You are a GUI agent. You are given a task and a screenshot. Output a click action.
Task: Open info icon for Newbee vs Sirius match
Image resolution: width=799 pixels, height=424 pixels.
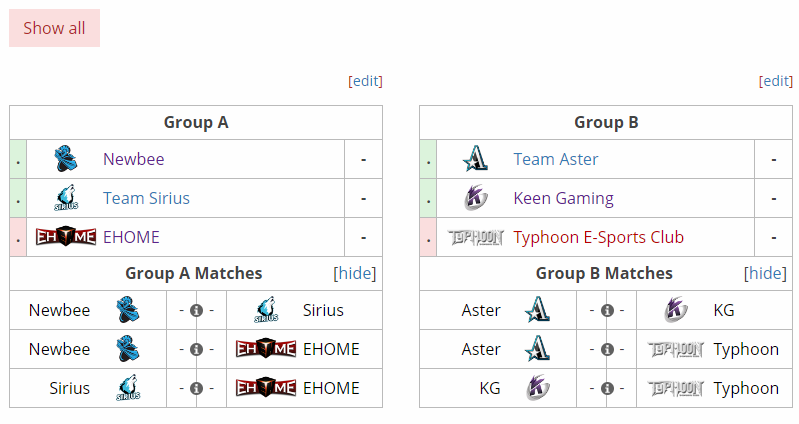pyautogui.click(x=196, y=310)
